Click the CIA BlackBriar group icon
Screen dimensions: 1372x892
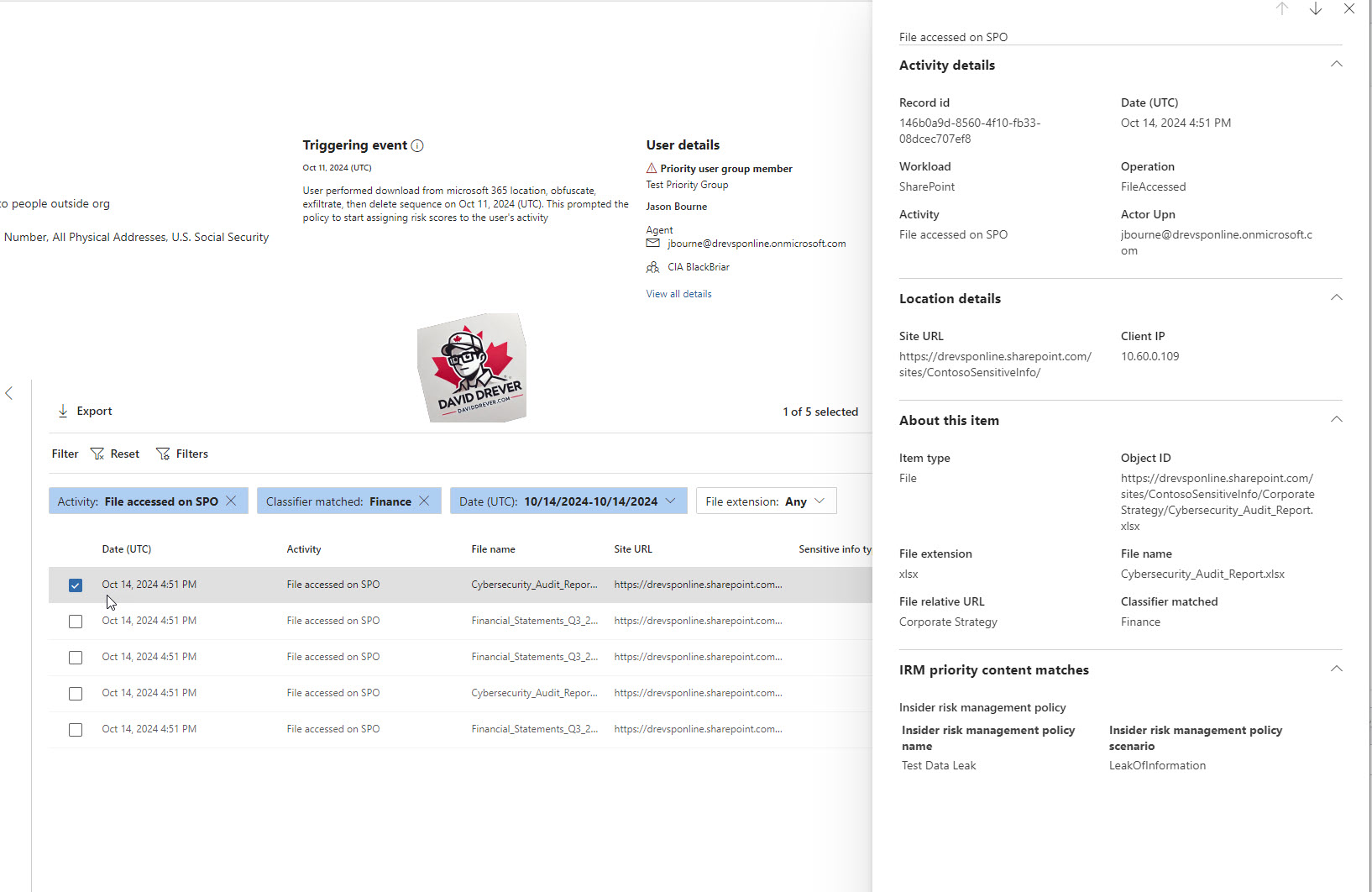(652, 267)
